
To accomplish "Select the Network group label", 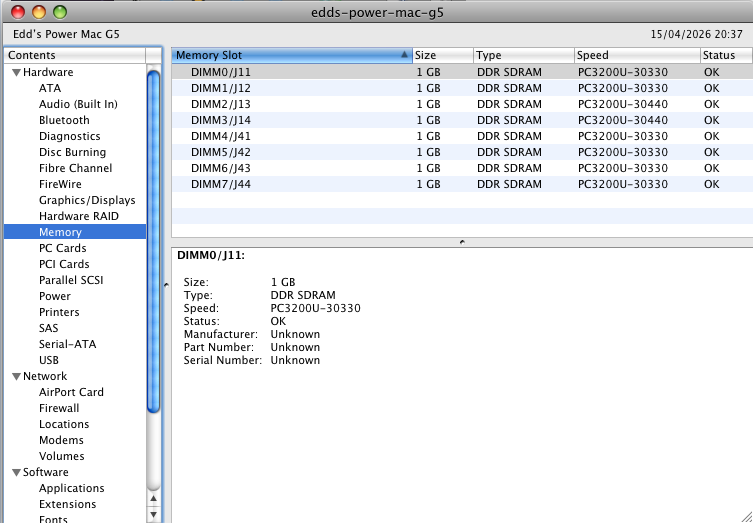I will pos(45,377).
